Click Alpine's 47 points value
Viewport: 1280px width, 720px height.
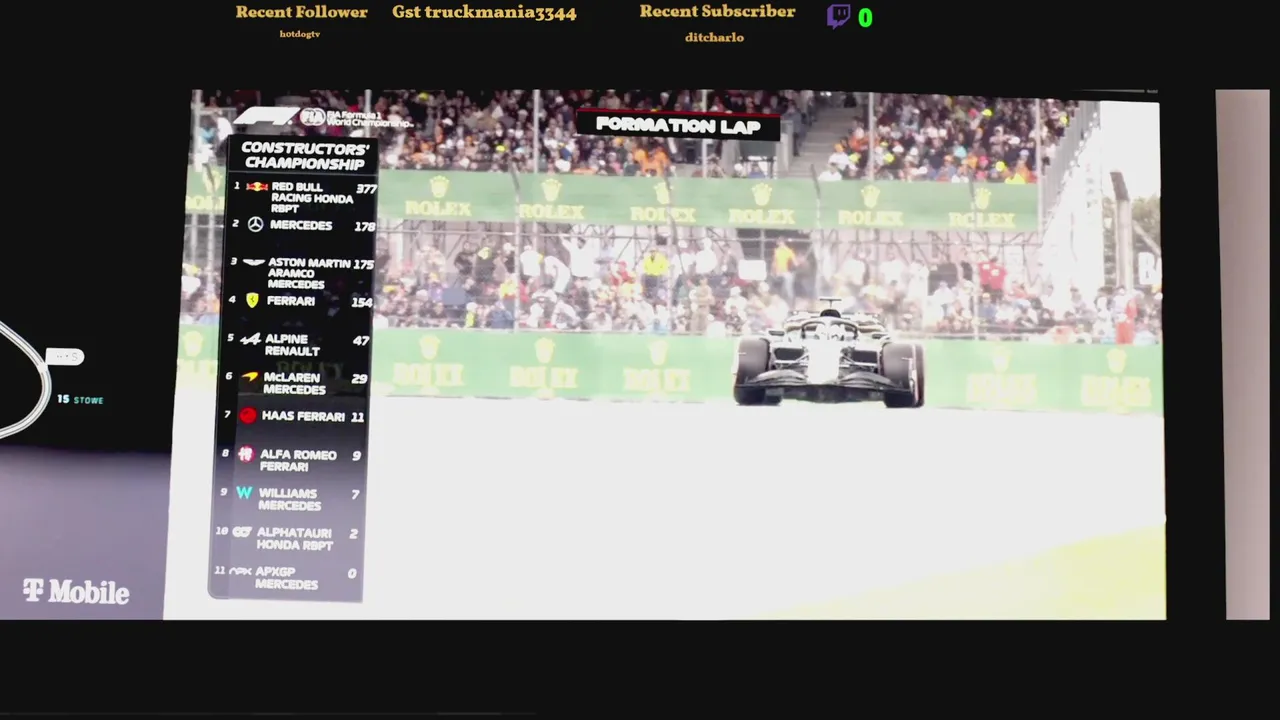tap(361, 341)
